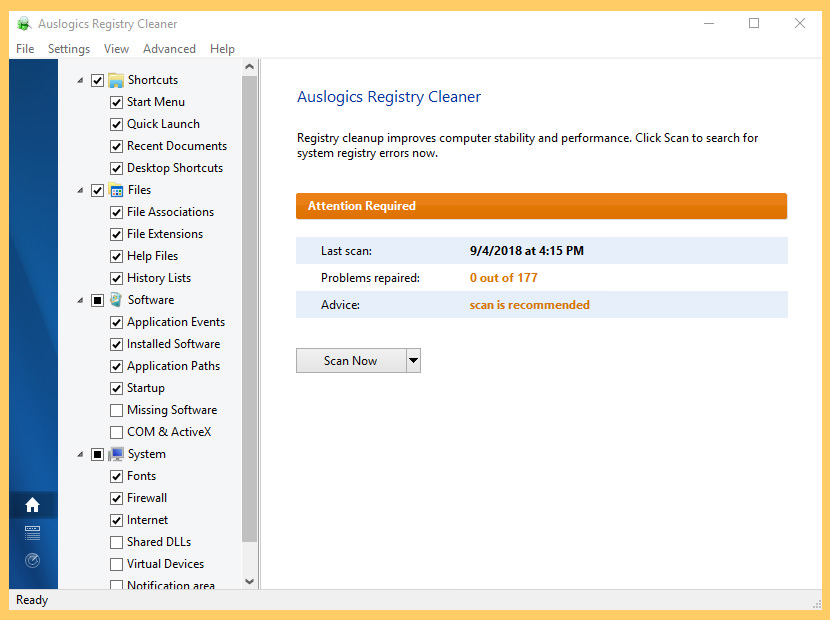The height and width of the screenshot is (620, 830).
Task: Open the Help menu
Action: [222, 49]
